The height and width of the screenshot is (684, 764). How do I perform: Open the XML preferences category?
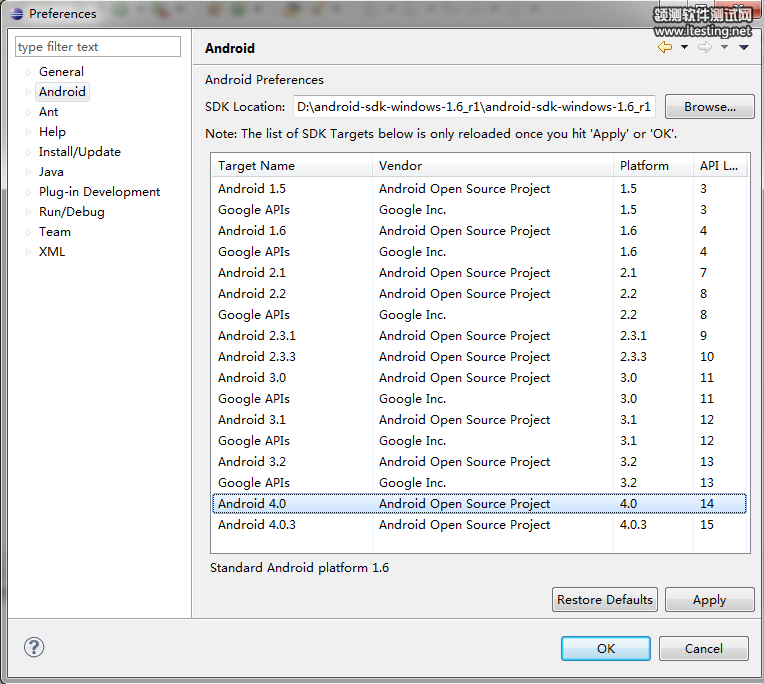point(52,251)
